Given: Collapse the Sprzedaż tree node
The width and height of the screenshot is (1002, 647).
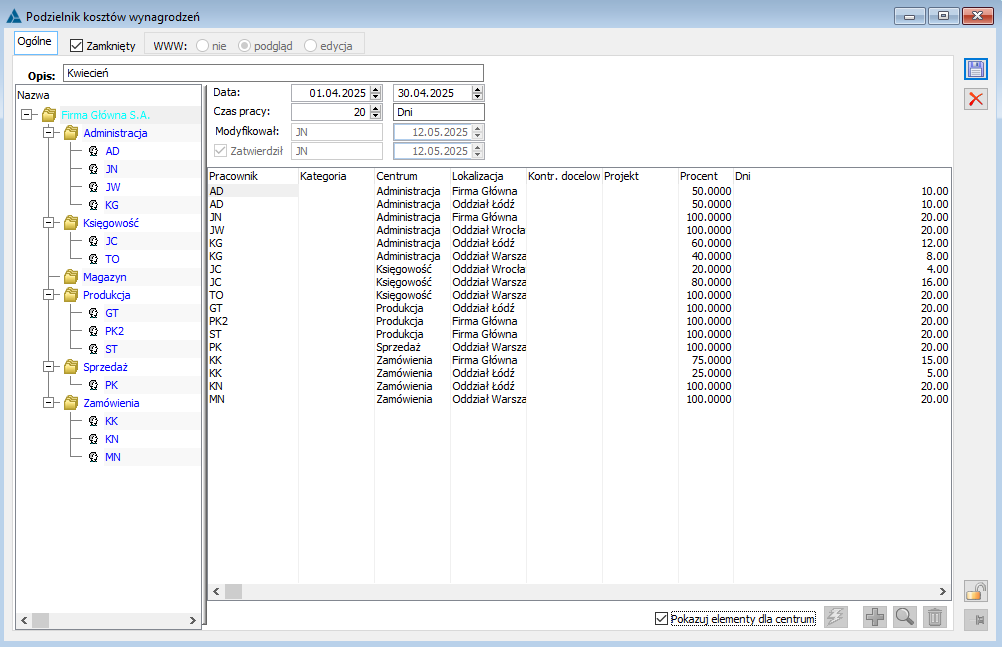Looking at the screenshot, I should [x=49, y=367].
